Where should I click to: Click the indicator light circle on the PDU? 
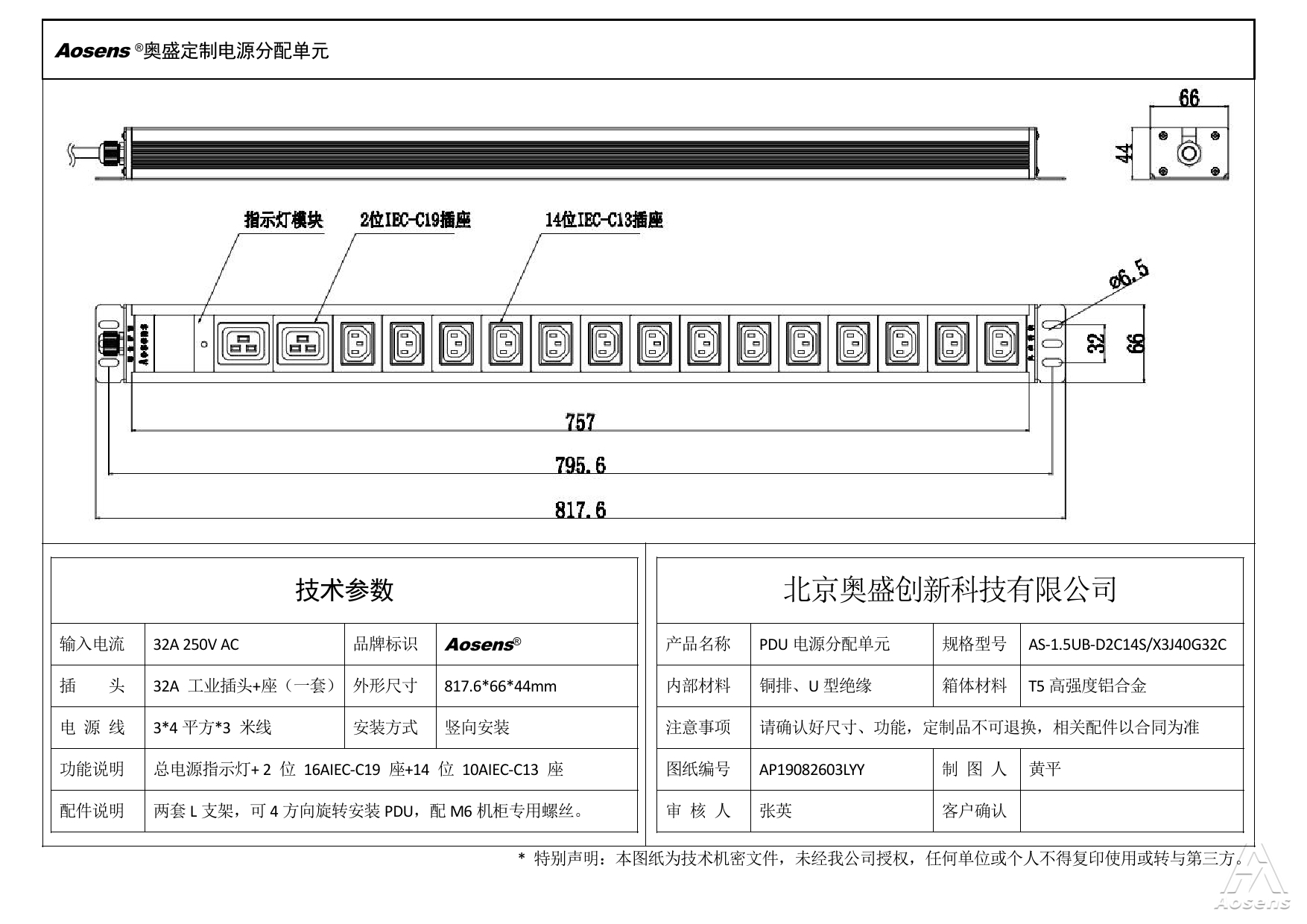pyautogui.click(x=204, y=345)
